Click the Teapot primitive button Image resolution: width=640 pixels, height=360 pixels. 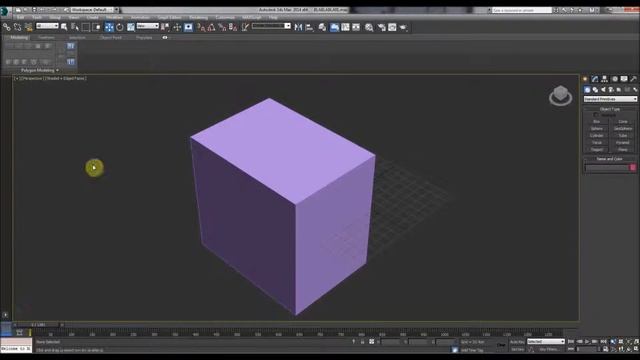click(x=597, y=149)
